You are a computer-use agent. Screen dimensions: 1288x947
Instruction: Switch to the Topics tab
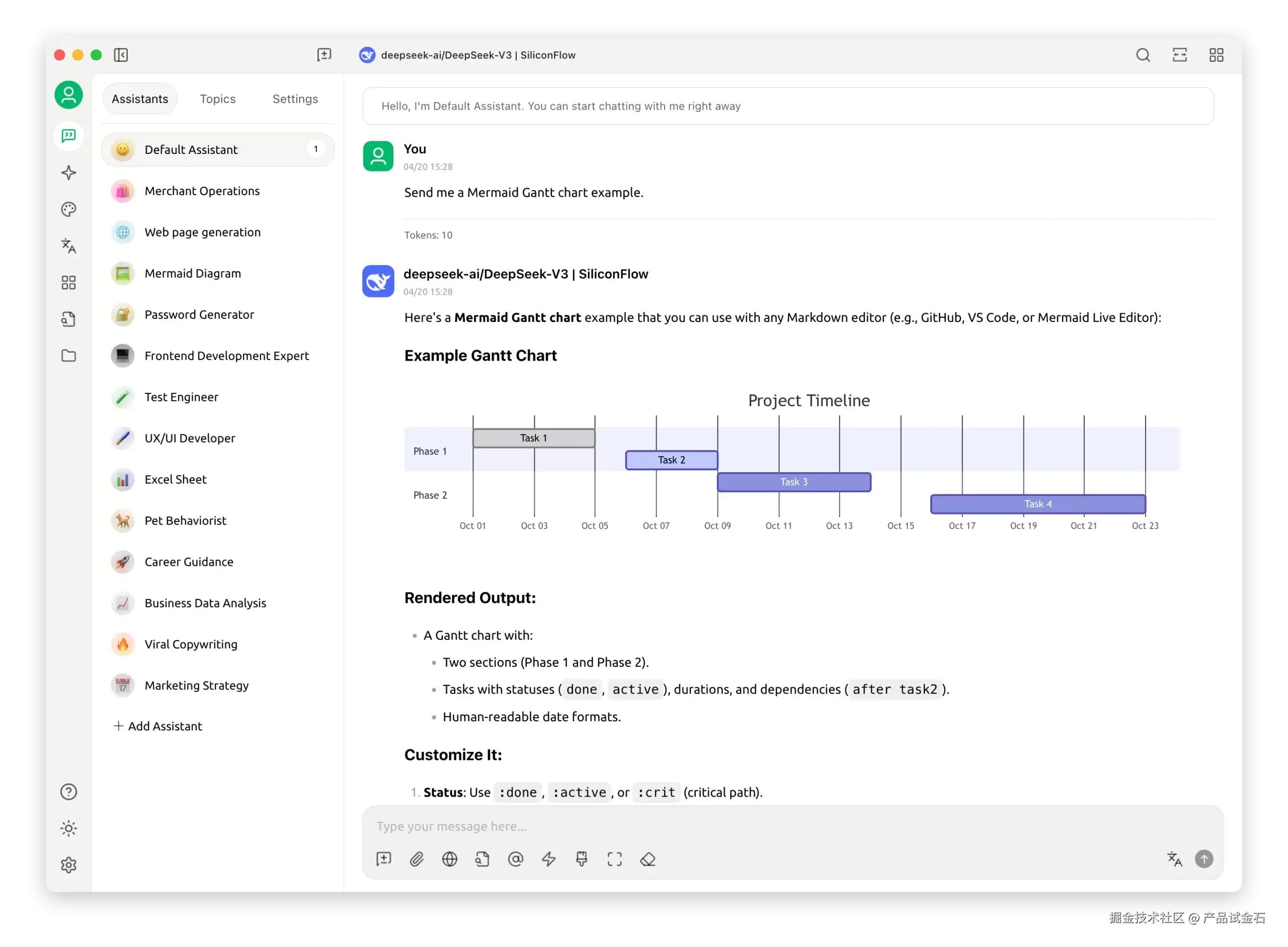[217, 99]
